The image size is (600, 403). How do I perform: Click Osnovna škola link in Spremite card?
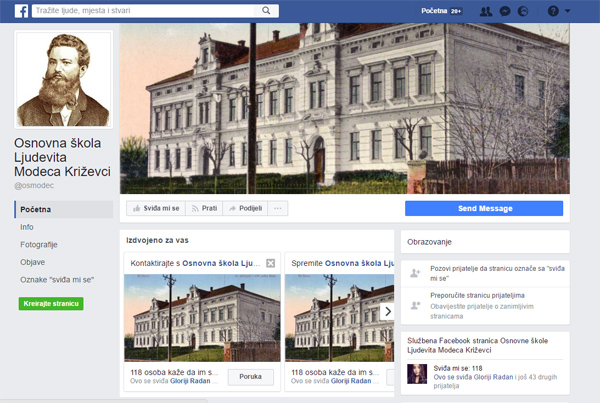click(x=359, y=263)
